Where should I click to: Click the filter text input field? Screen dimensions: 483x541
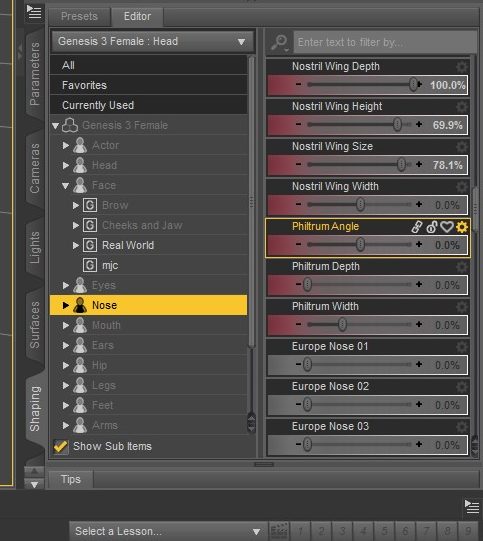[x=384, y=42]
